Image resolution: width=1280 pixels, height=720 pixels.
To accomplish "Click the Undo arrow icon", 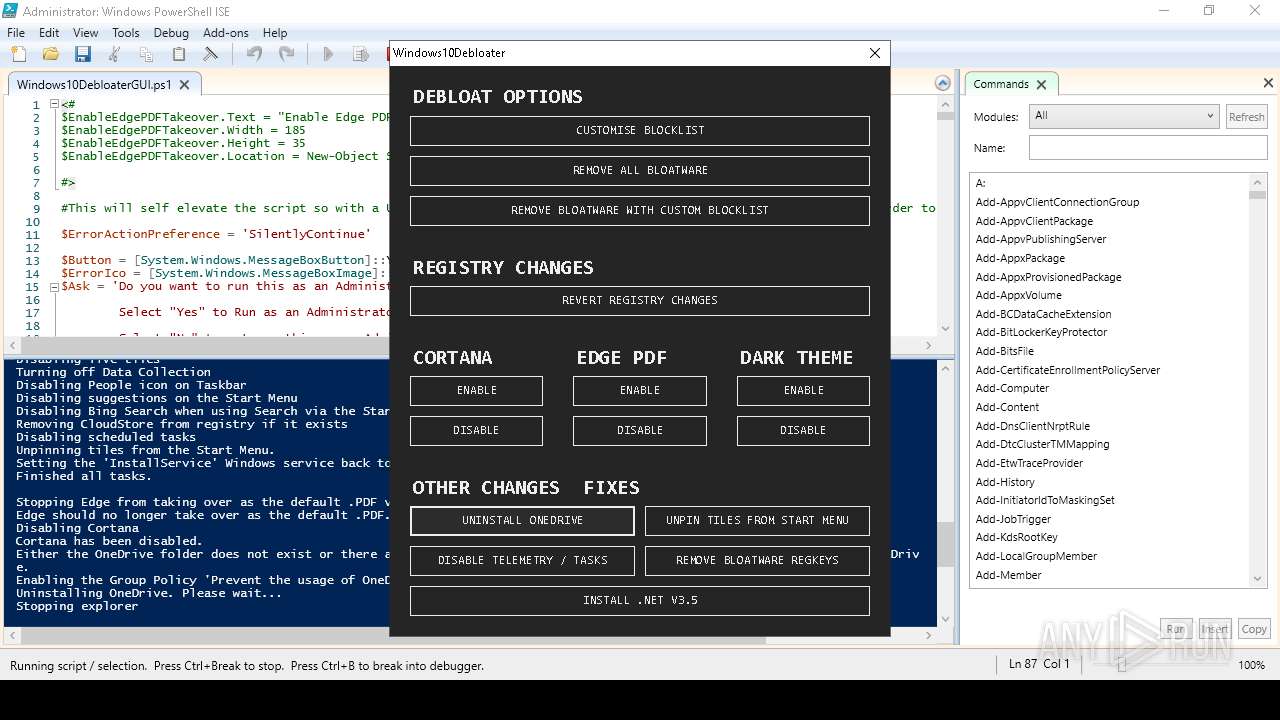I will click(254, 54).
